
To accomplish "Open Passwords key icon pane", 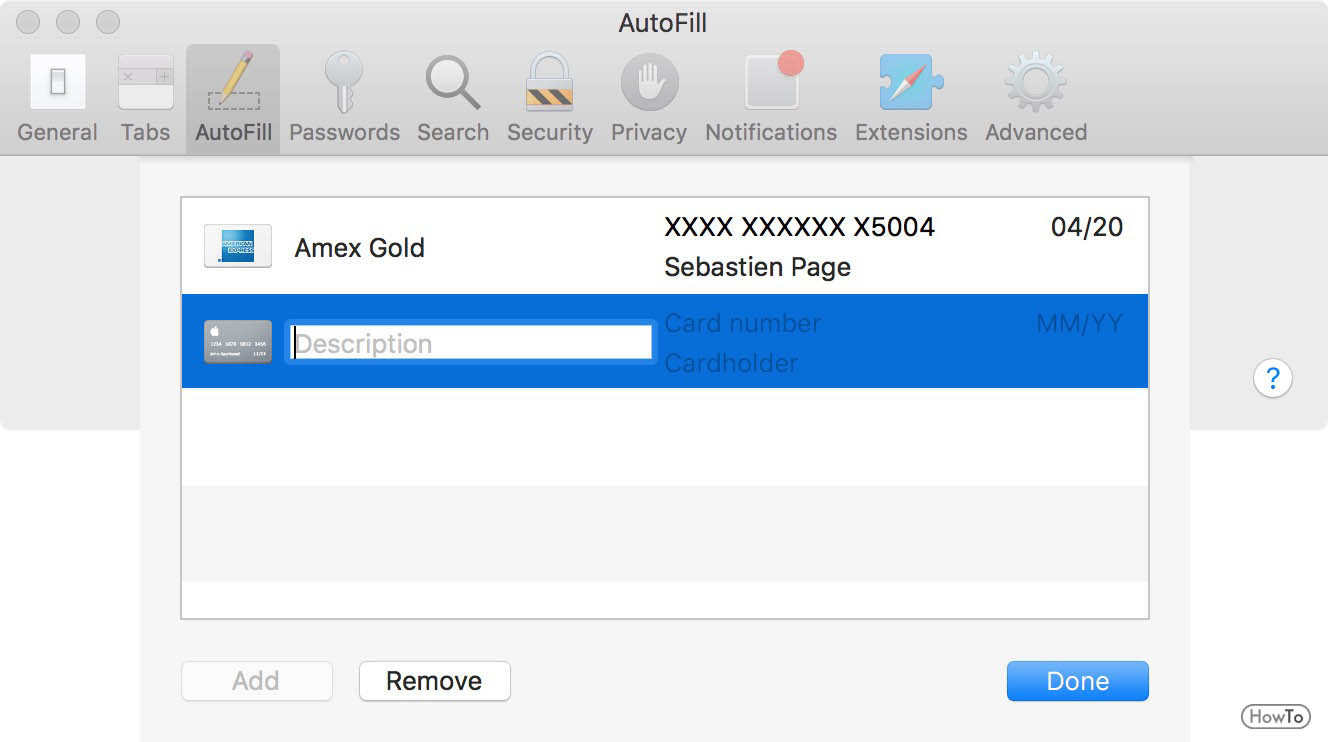I will coord(344,99).
